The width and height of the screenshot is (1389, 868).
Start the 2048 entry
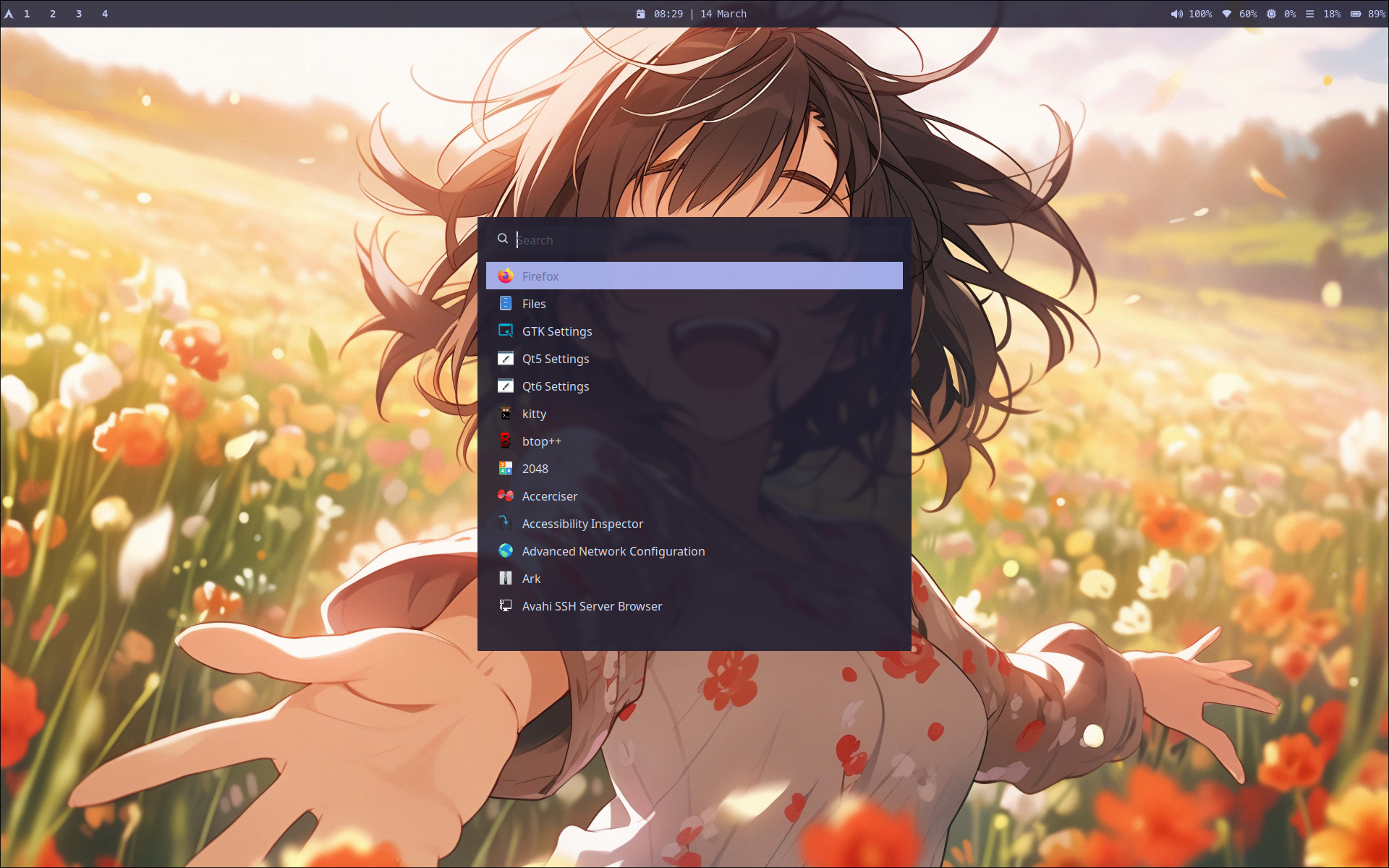point(694,468)
